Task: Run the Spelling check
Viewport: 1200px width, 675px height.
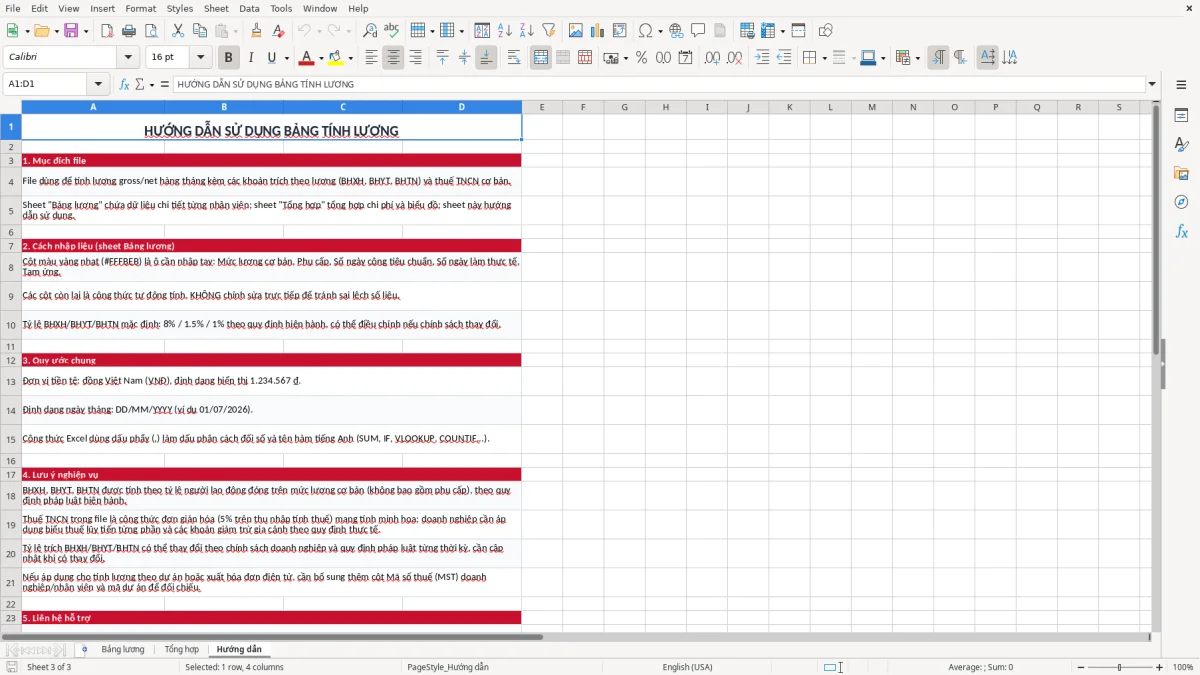Action: [392, 31]
